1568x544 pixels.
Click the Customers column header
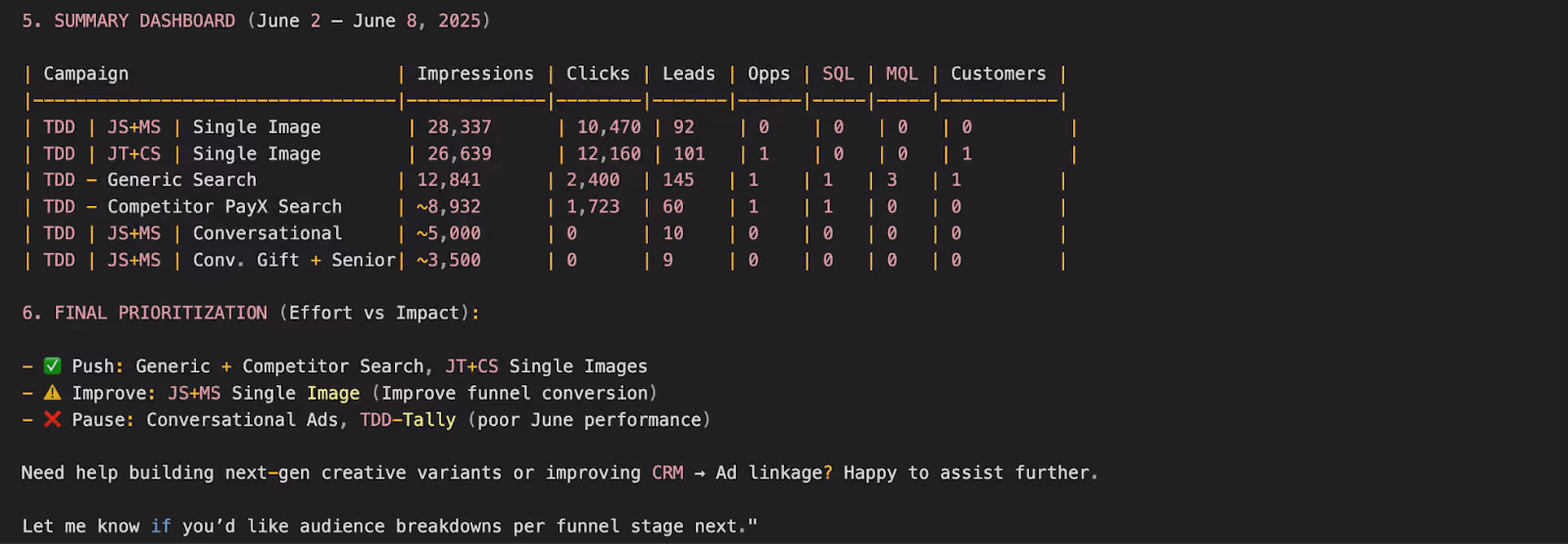(998, 74)
